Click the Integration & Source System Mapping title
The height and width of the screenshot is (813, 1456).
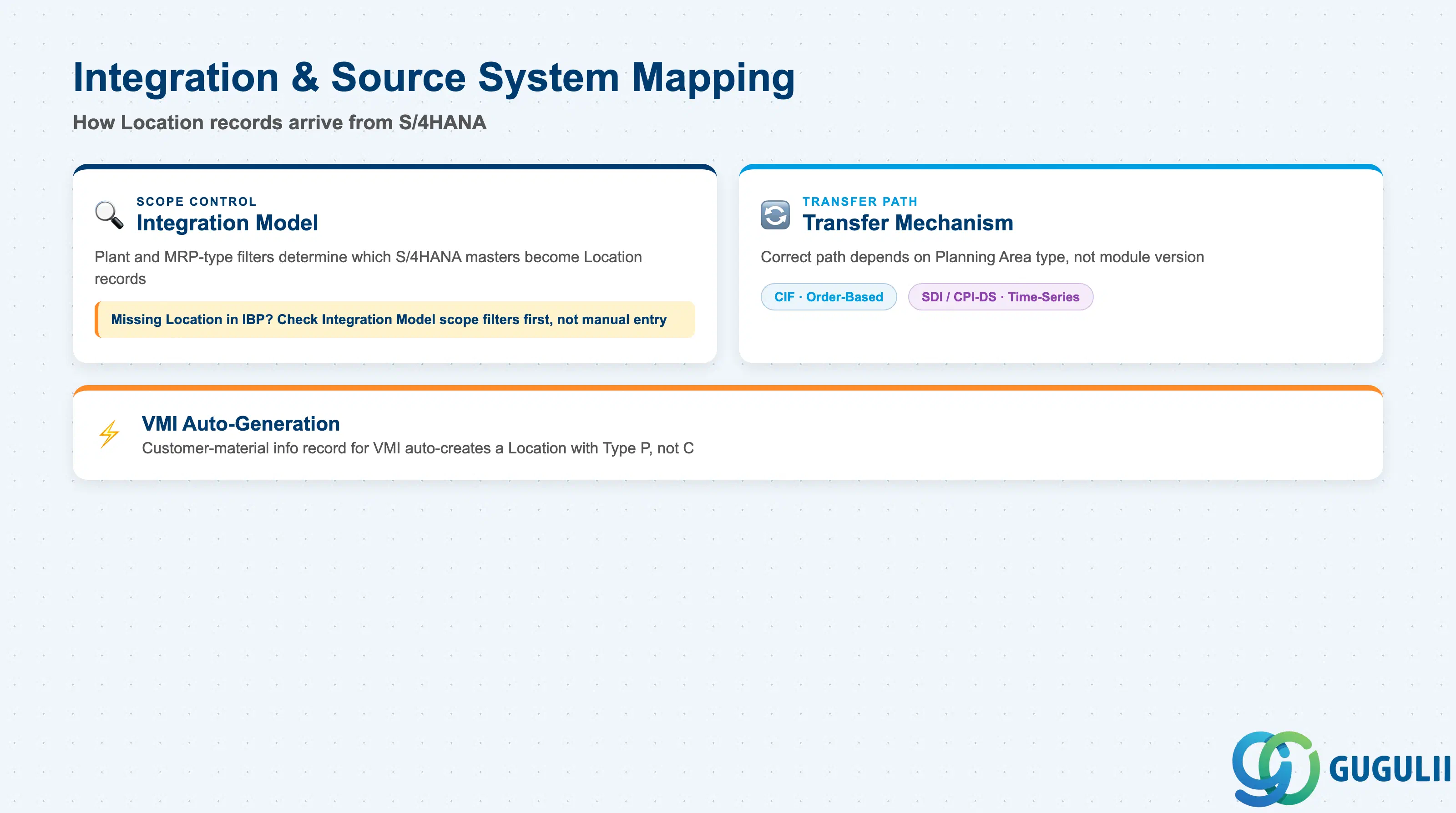(434, 77)
